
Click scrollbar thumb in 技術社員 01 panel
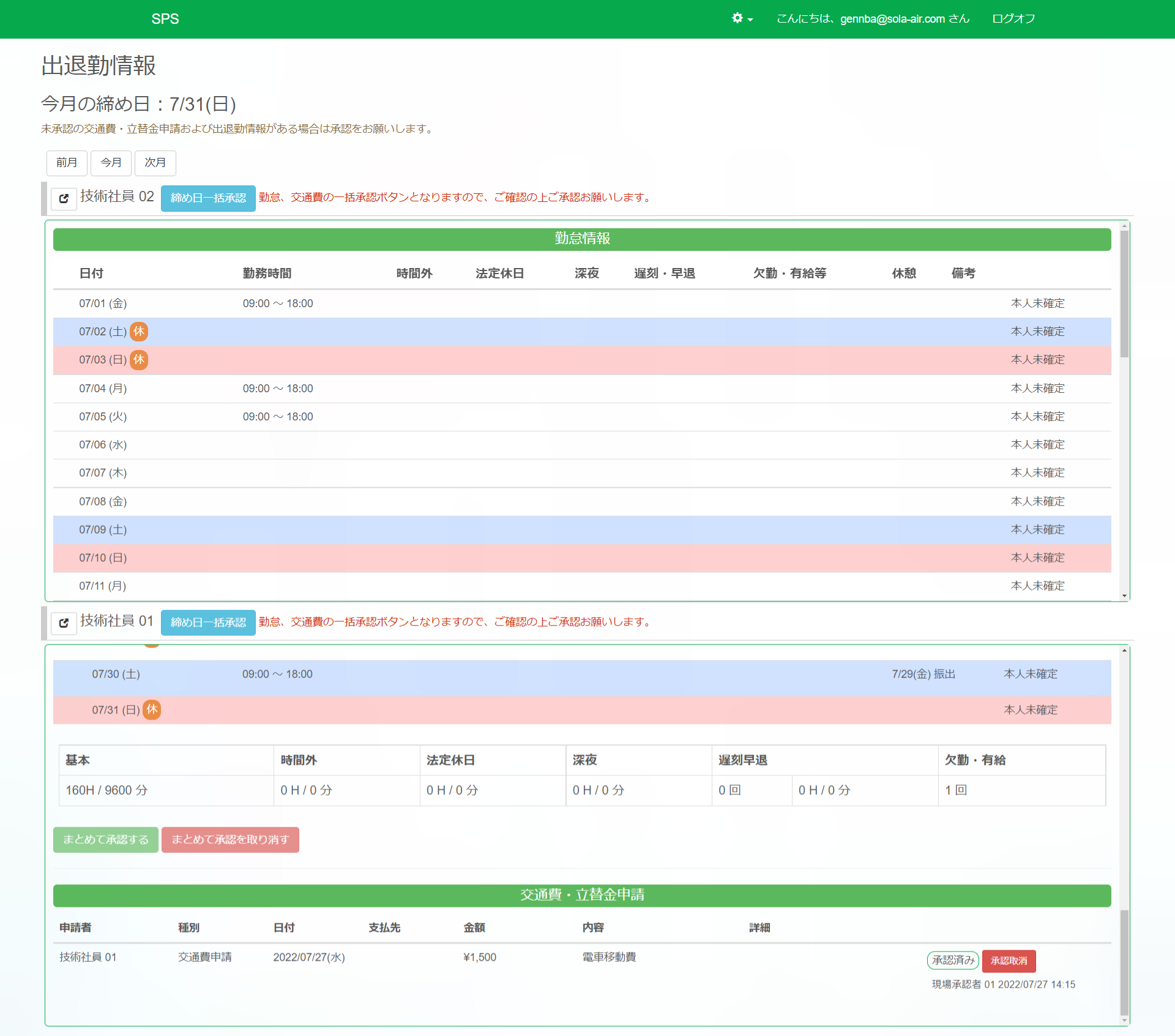[1124, 962]
